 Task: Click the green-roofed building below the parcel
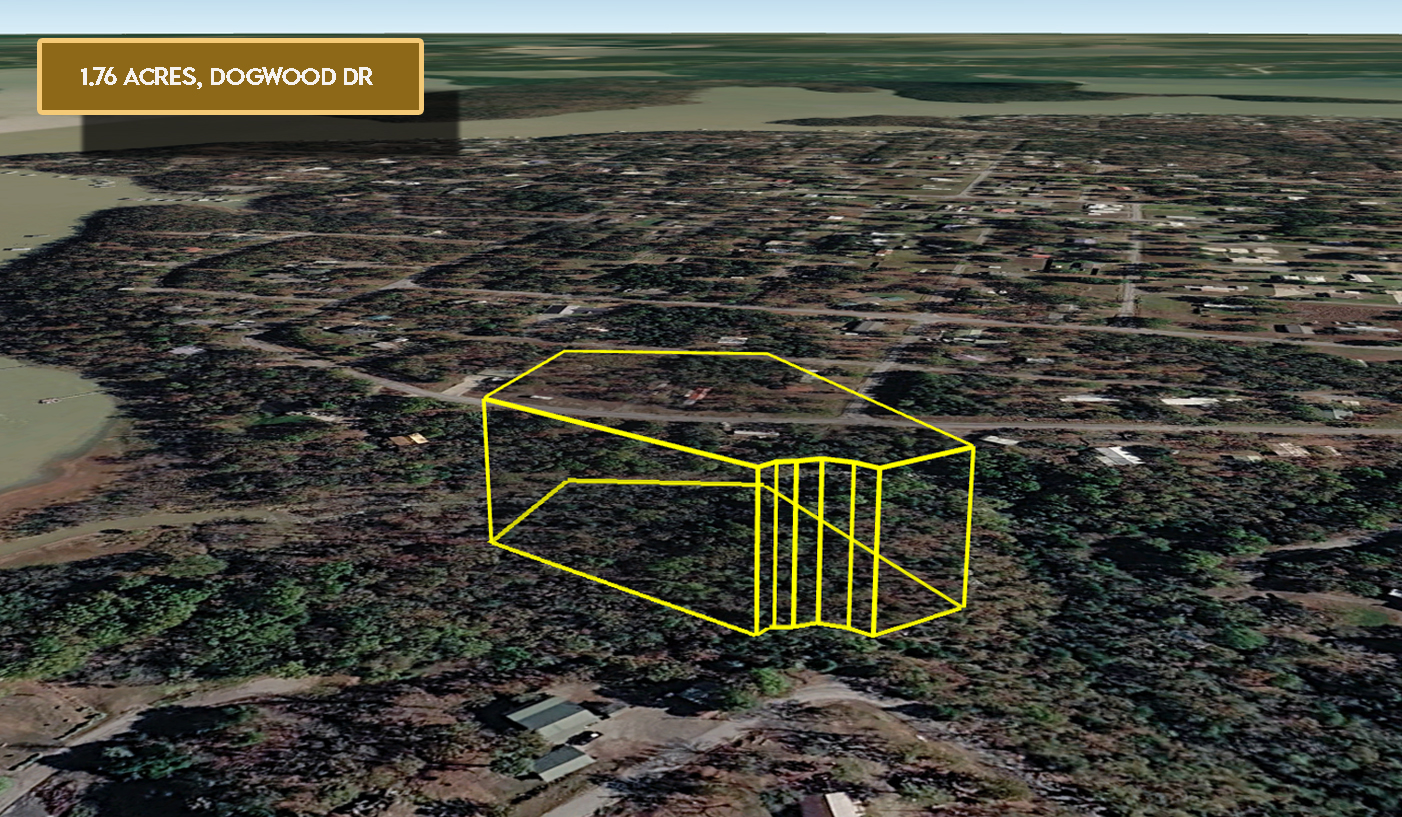coord(552,718)
